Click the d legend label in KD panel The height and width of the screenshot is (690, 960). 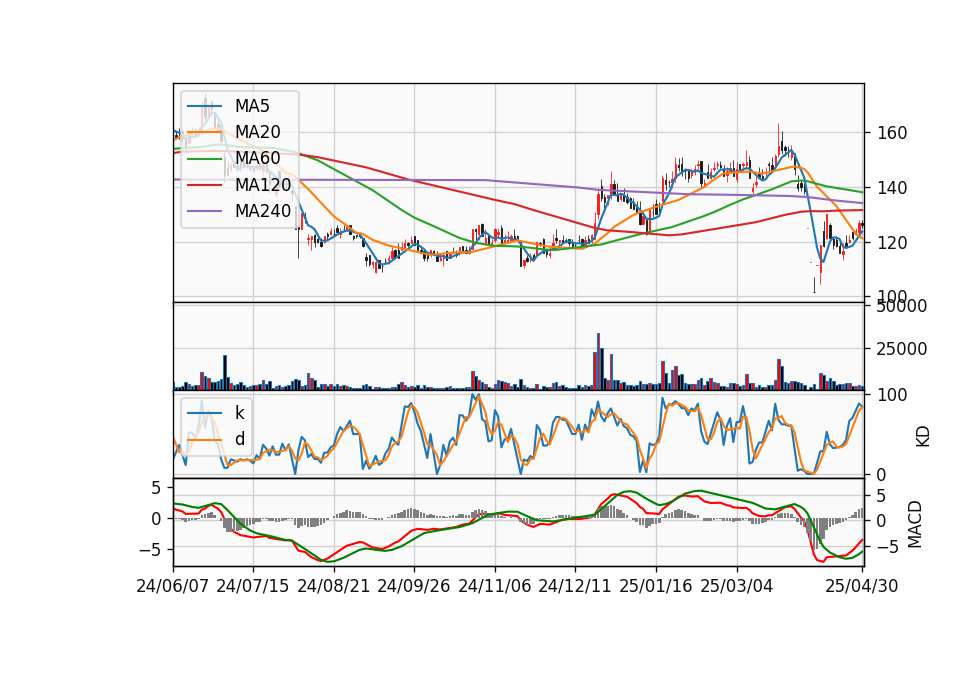(x=240, y=439)
